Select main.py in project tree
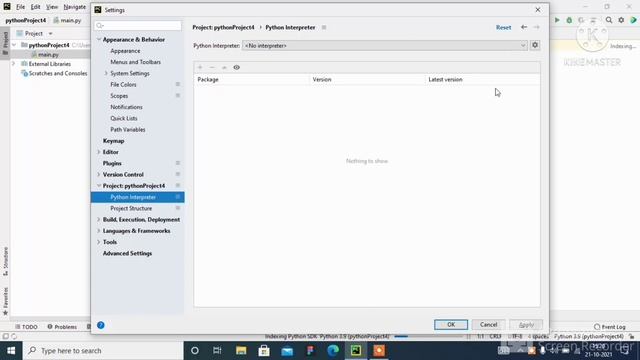640x360 pixels. click(x=48, y=54)
